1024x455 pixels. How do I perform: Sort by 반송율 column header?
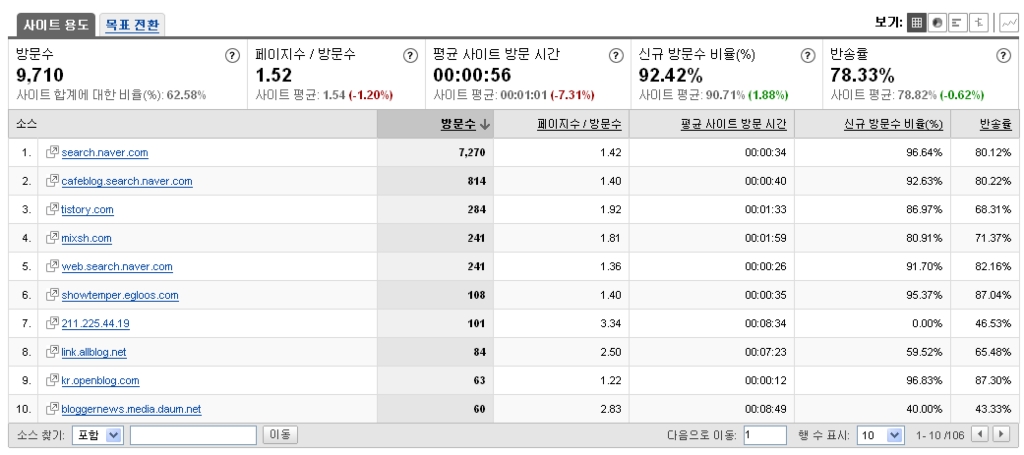pos(995,123)
